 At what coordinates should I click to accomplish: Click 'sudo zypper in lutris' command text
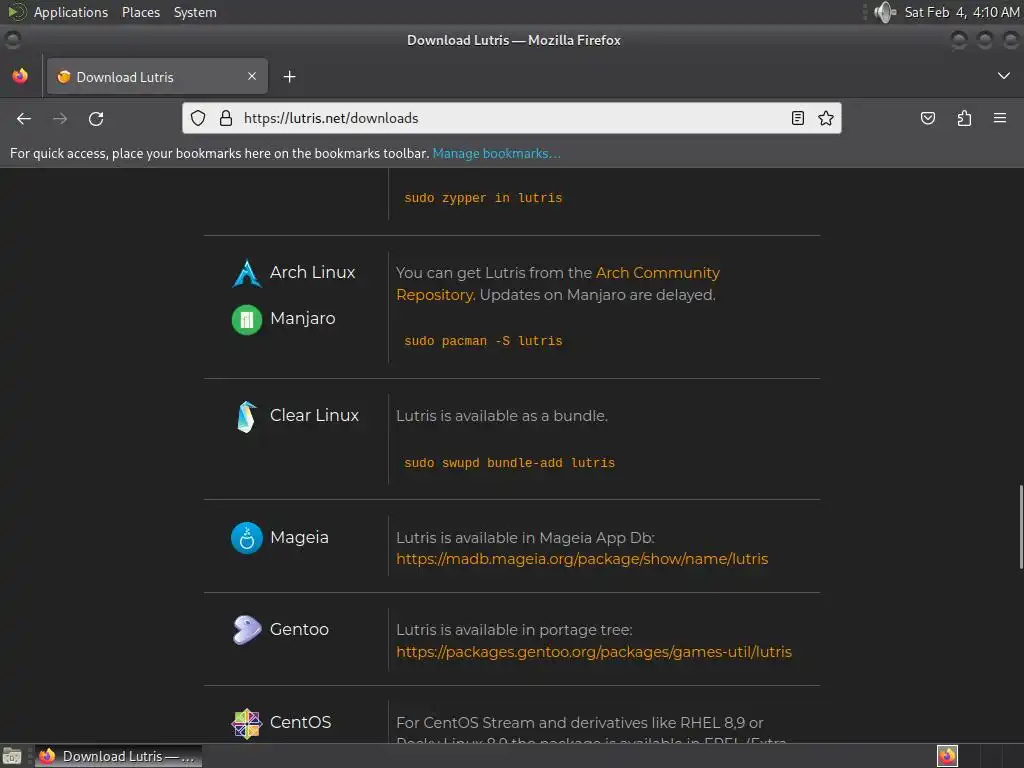click(483, 198)
